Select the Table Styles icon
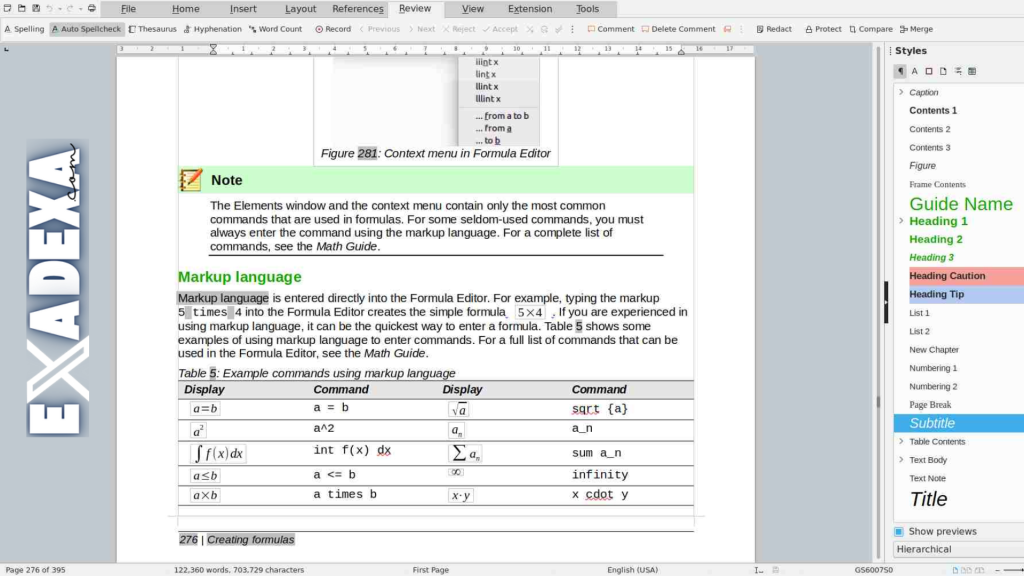1024x576 pixels. click(x=972, y=71)
